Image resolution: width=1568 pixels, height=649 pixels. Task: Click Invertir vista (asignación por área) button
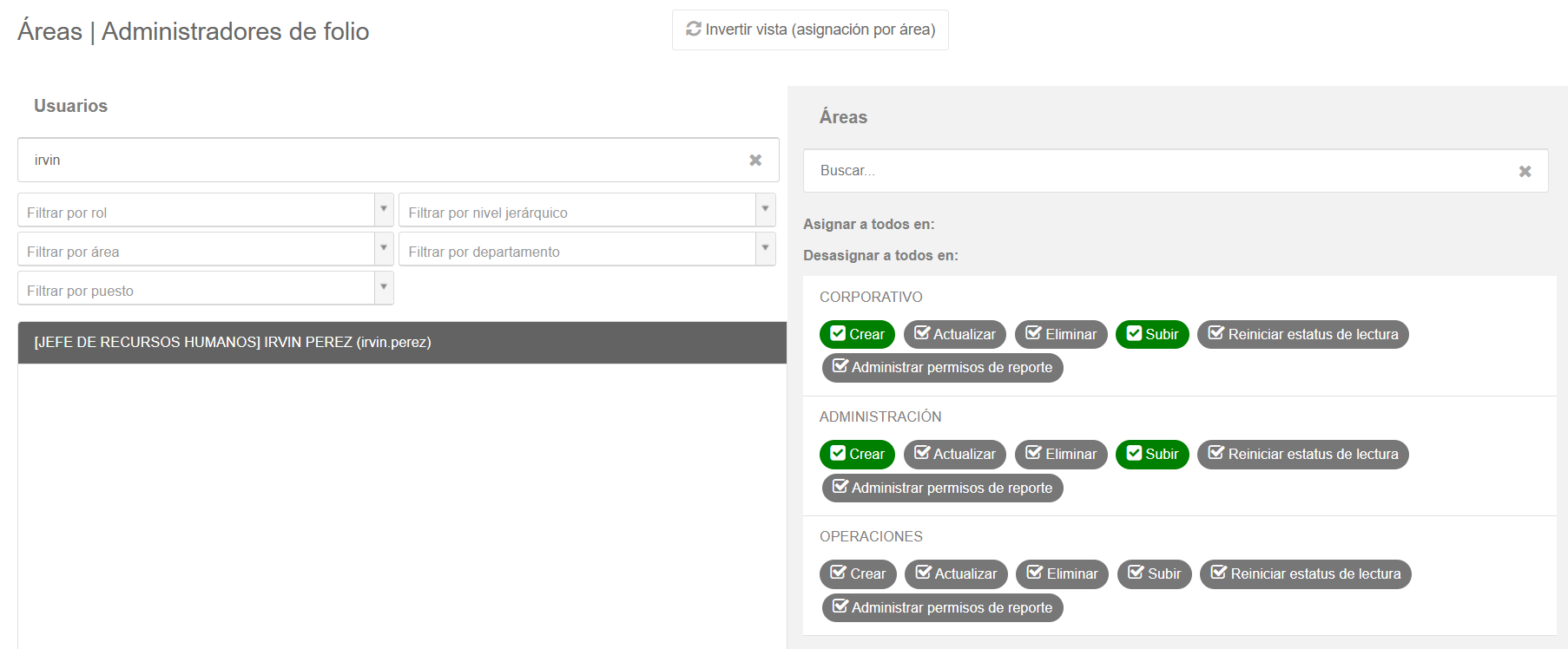(810, 30)
